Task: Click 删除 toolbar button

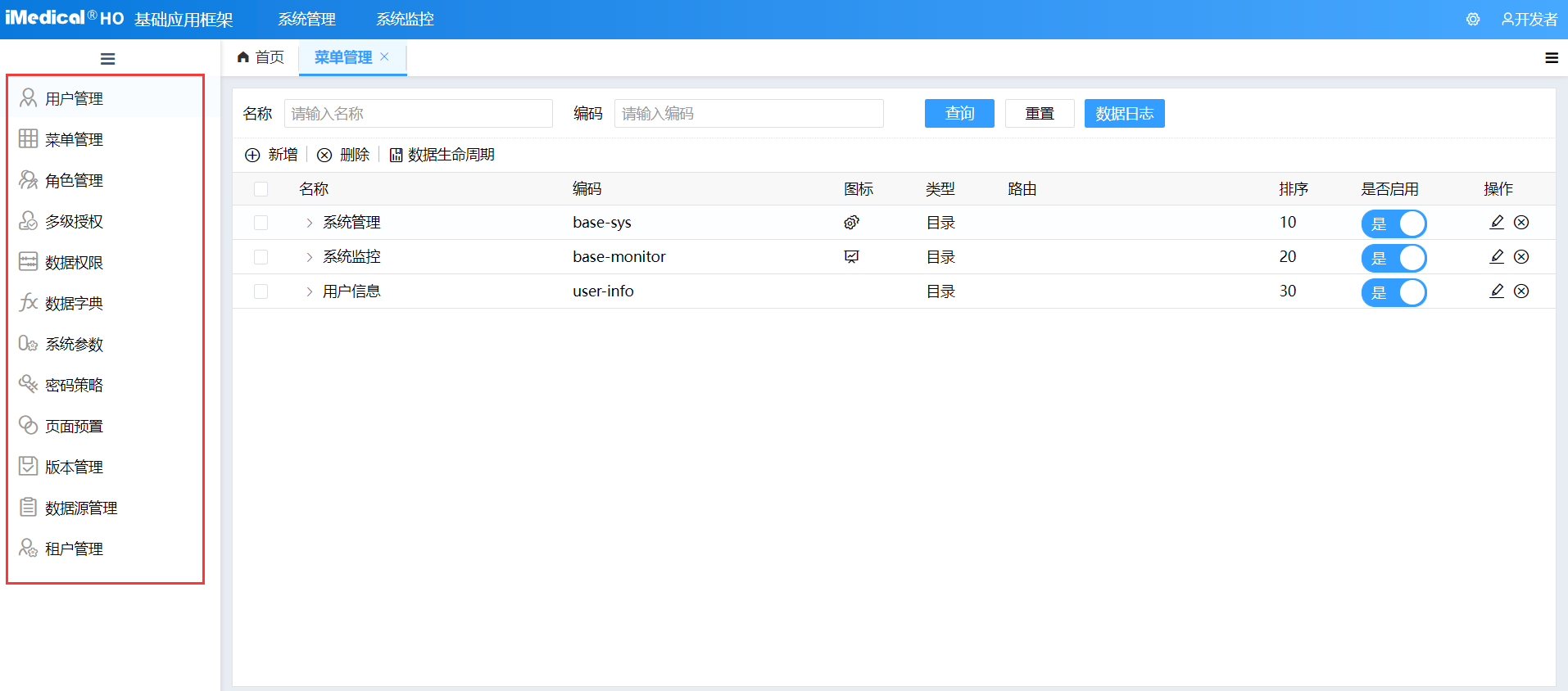Action: tap(343, 155)
